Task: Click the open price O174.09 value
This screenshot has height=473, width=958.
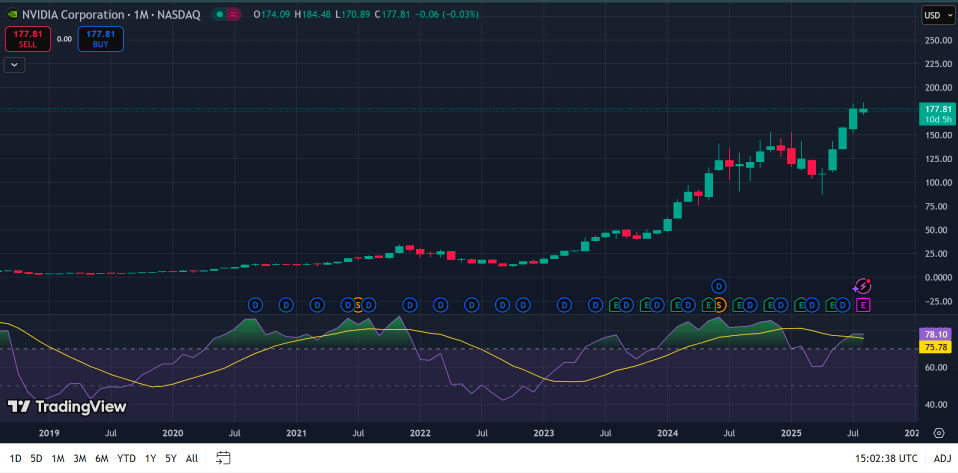Action: tap(271, 15)
